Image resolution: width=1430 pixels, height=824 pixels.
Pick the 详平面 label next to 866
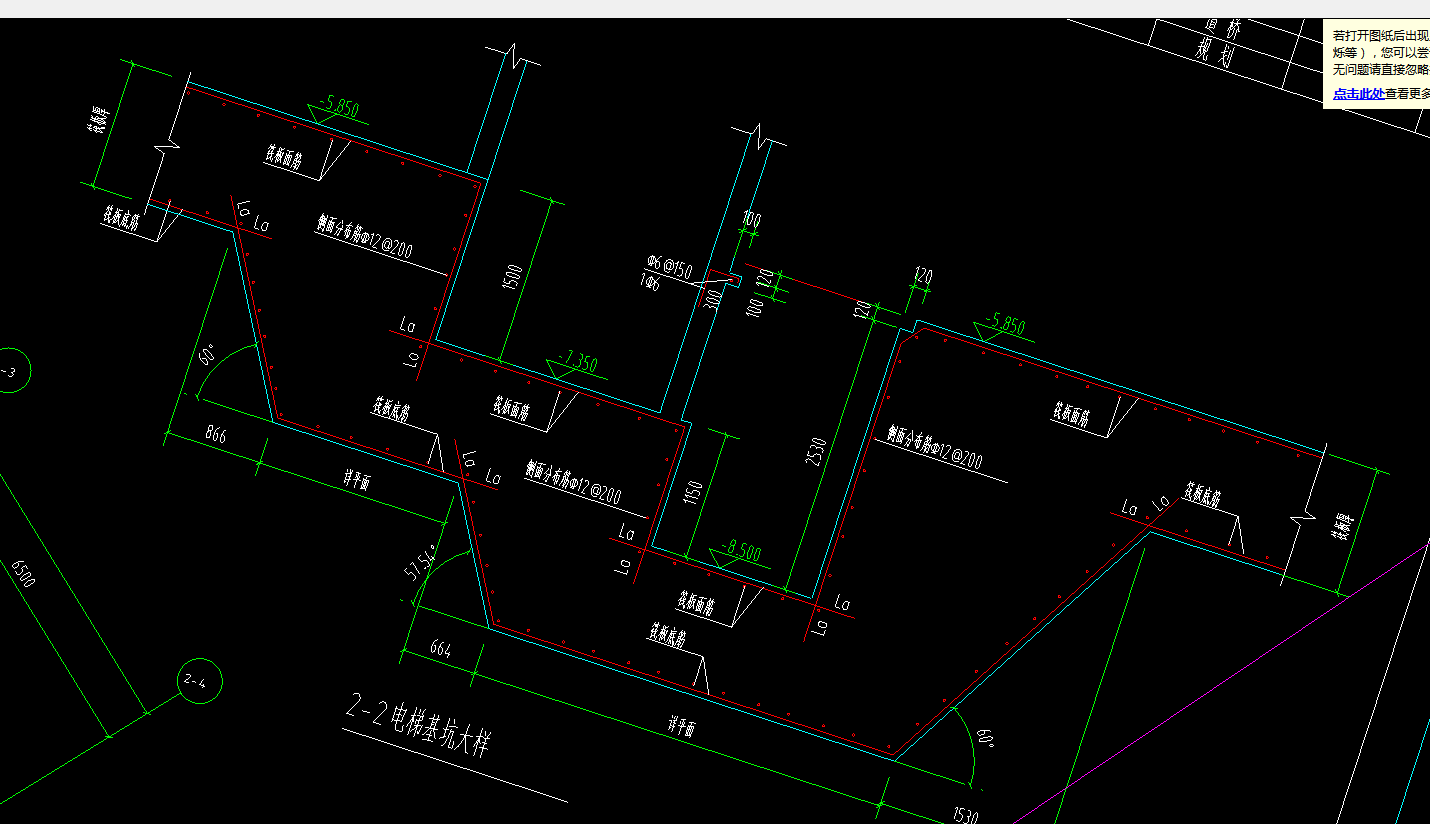(358, 480)
